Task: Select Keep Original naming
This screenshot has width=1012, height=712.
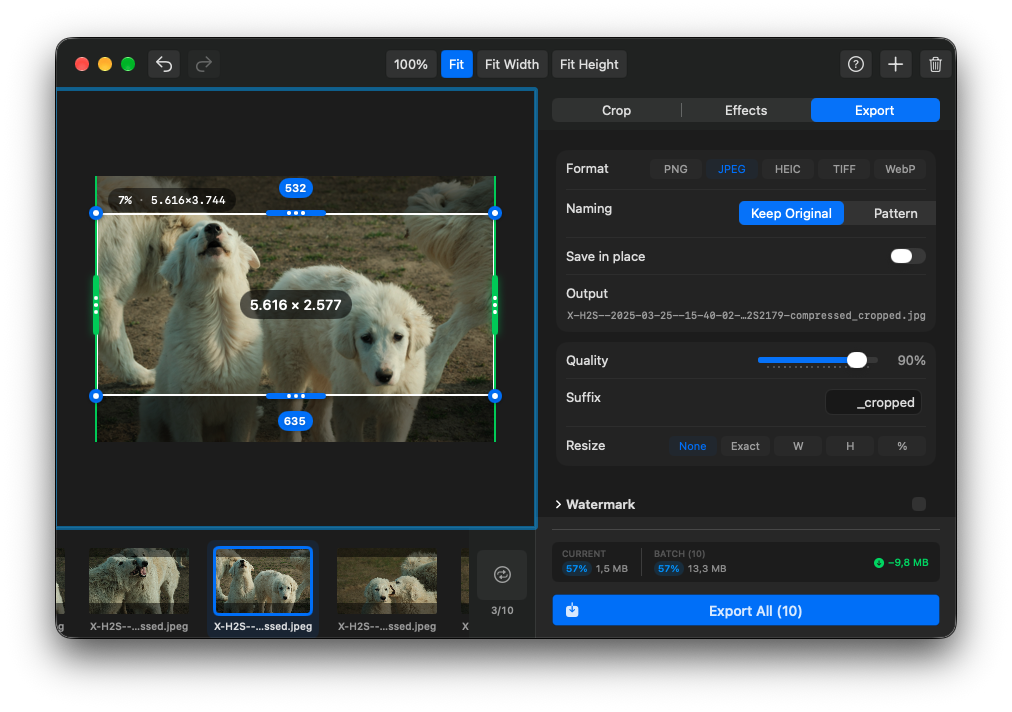Action: 791,213
